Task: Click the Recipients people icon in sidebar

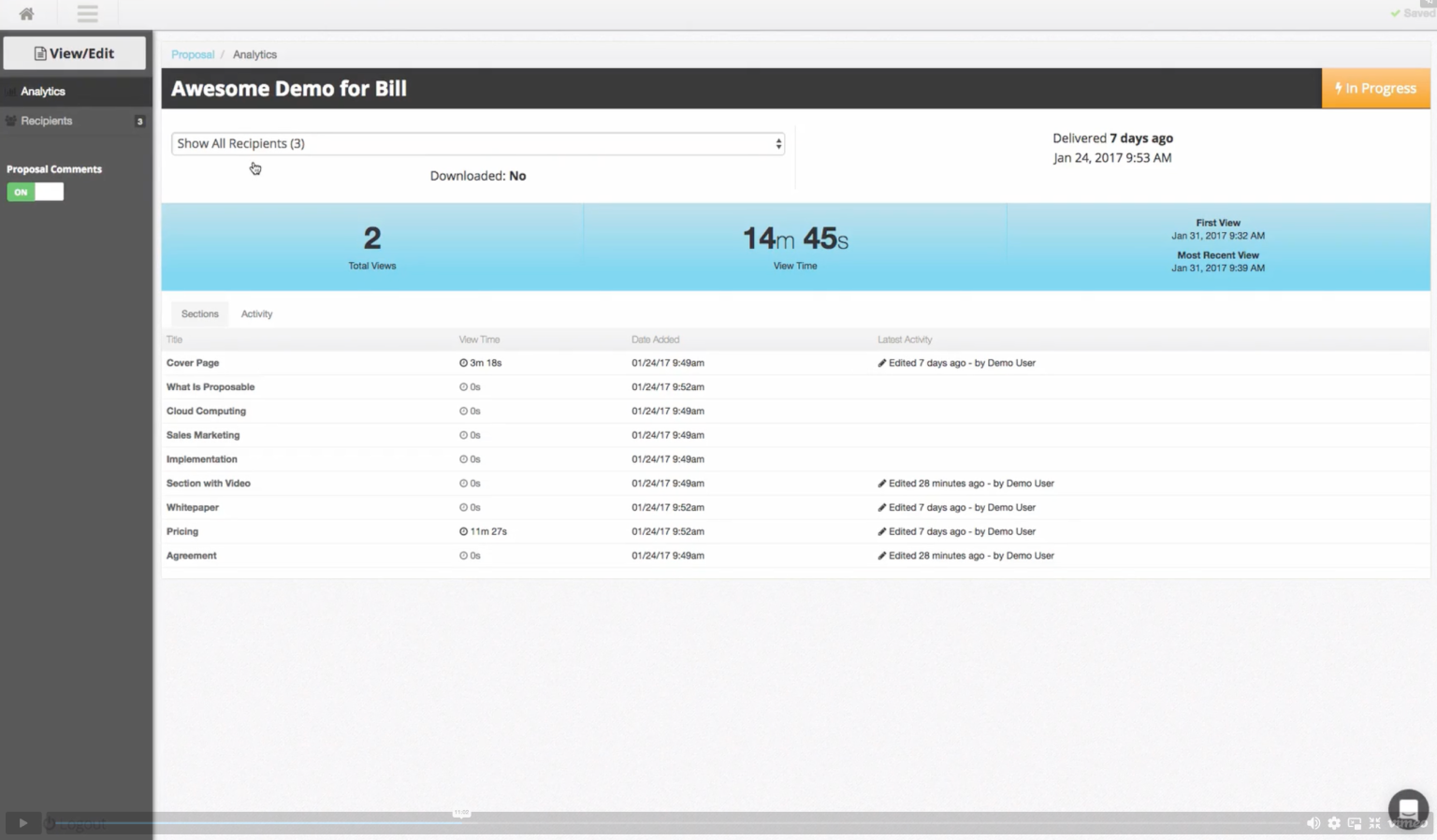Action: click(9, 121)
